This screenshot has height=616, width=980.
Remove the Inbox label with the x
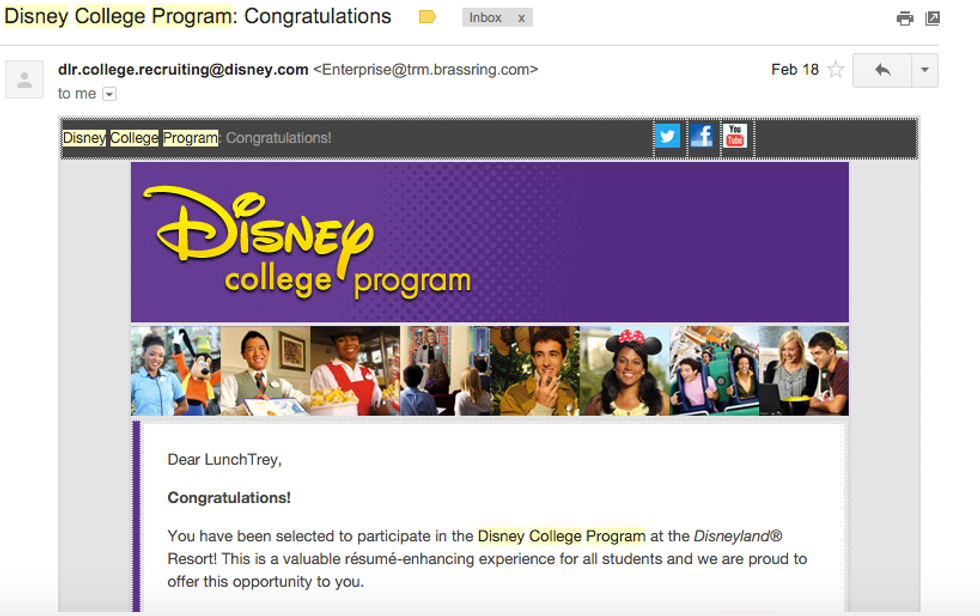tap(521, 18)
